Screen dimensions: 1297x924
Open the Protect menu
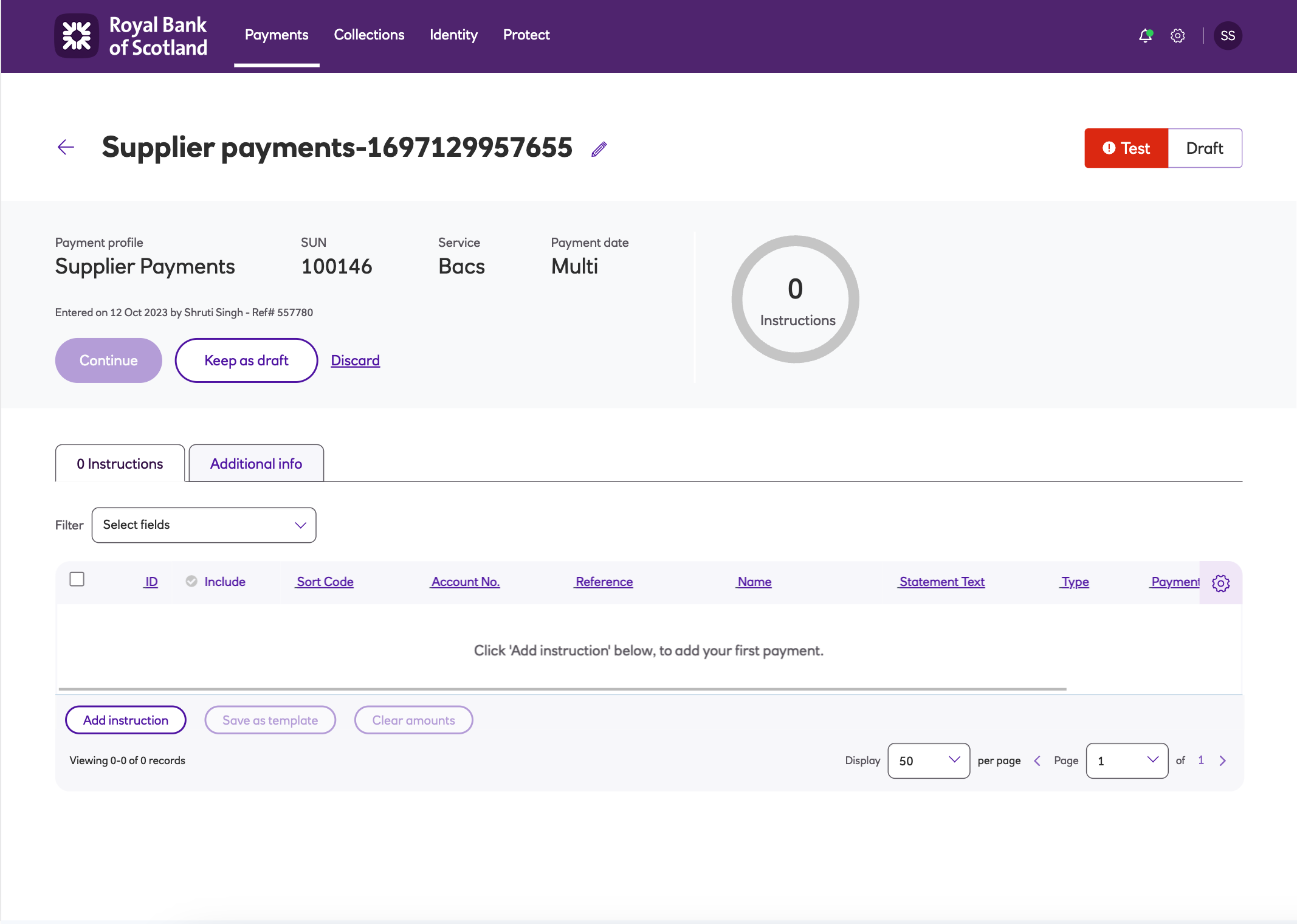(x=526, y=35)
